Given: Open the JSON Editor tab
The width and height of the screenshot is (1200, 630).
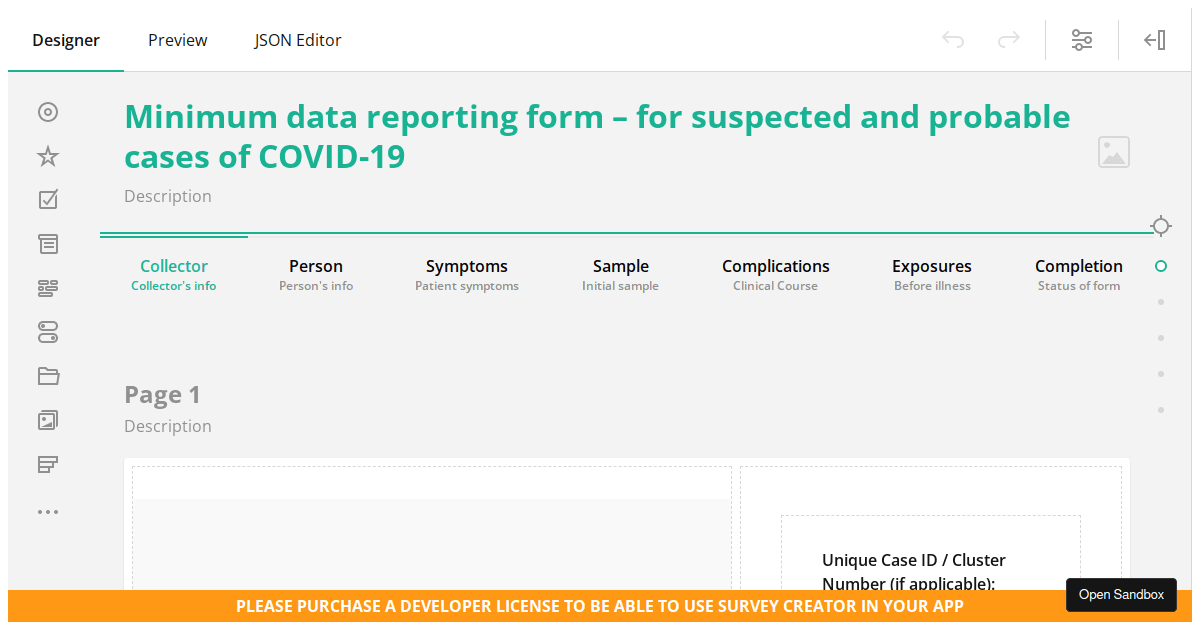Looking at the screenshot, I should 298,40.
